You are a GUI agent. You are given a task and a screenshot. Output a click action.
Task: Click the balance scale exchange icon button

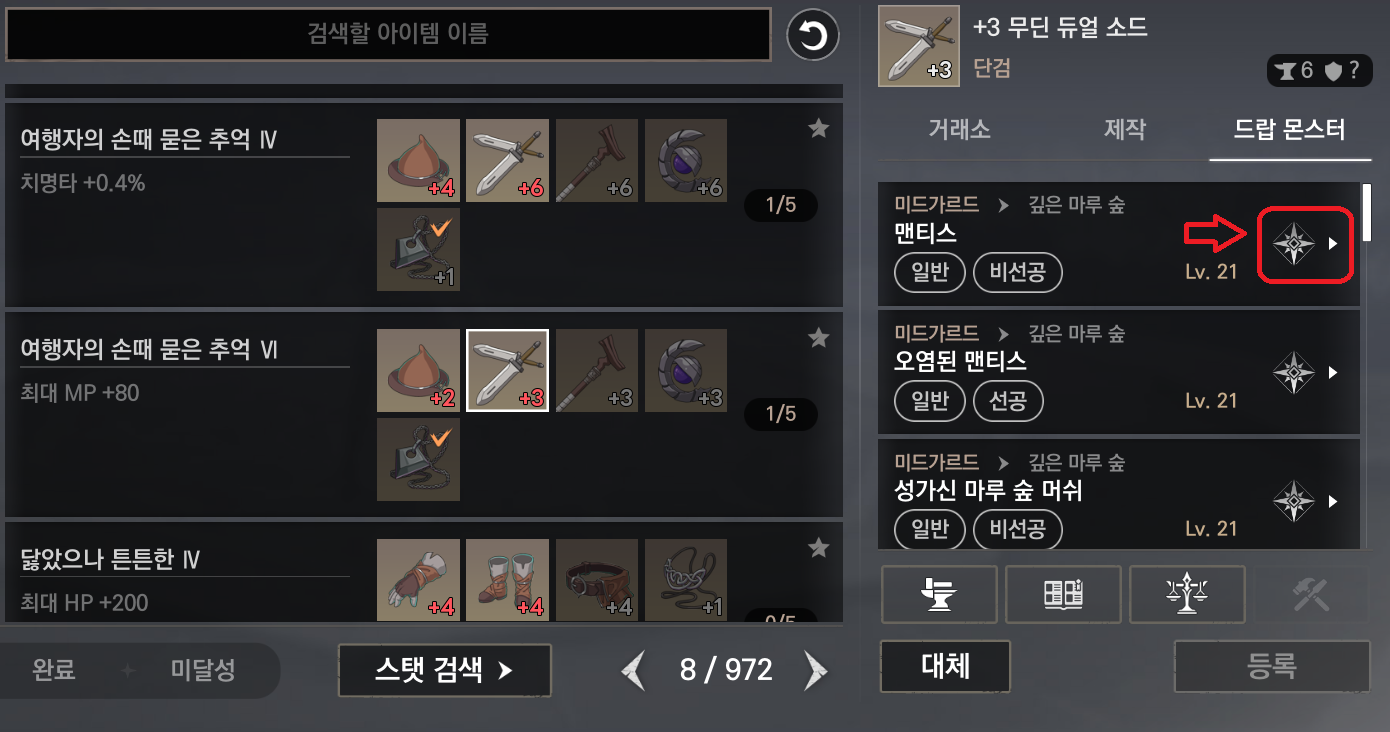1187,595
